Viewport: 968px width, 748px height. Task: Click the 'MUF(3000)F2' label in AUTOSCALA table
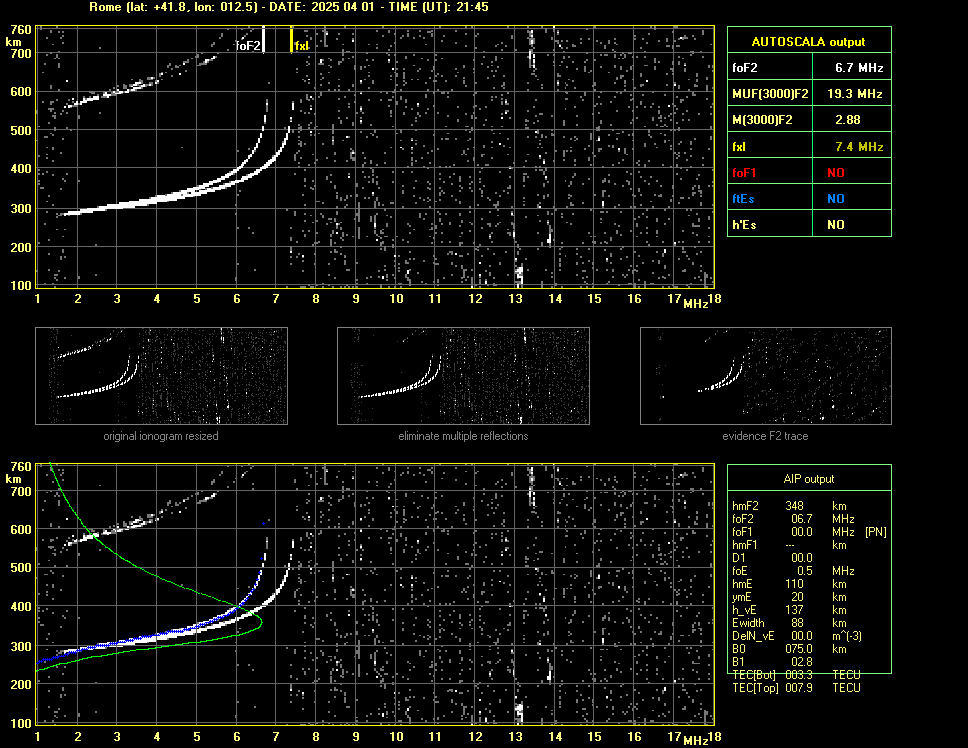tap(770, 94)
